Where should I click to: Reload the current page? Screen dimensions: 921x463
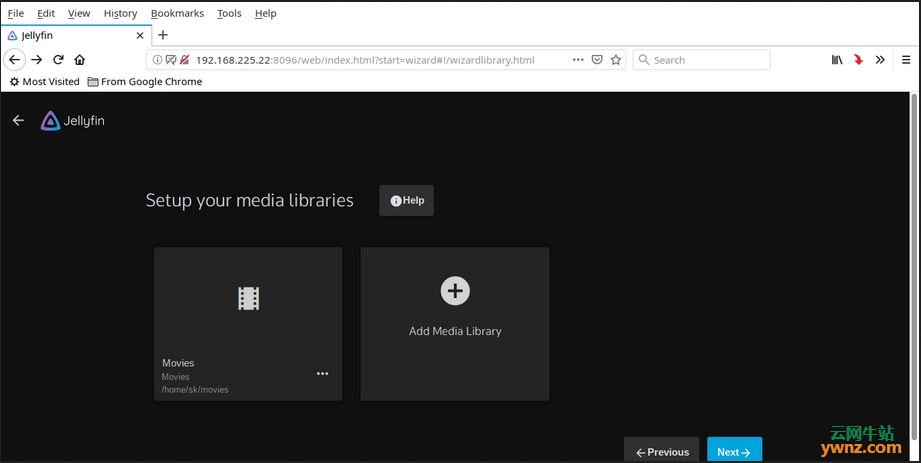click(x=58, y=59)
